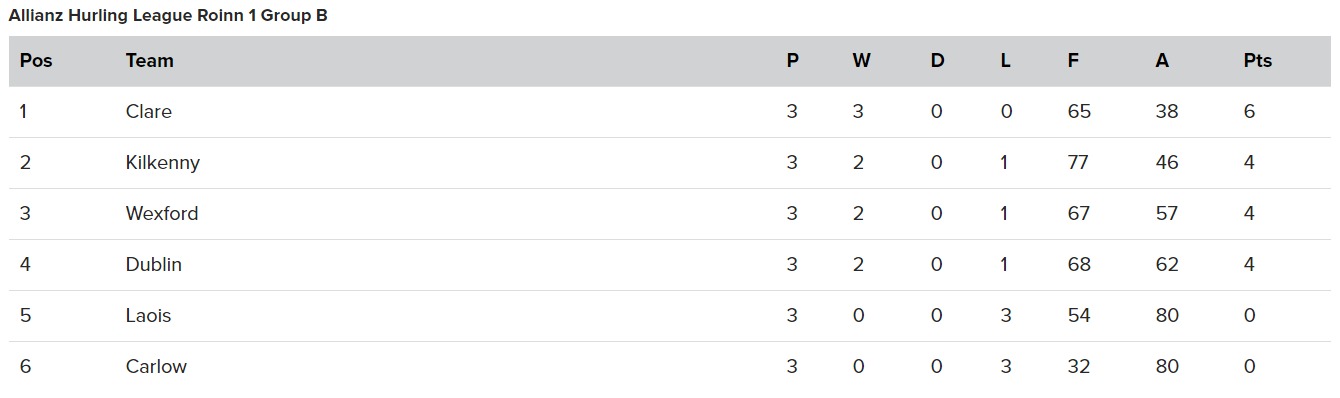The height and width of the screenshot is (398, 1340).
Task: Click the F column header
Action: (1073, 60)
